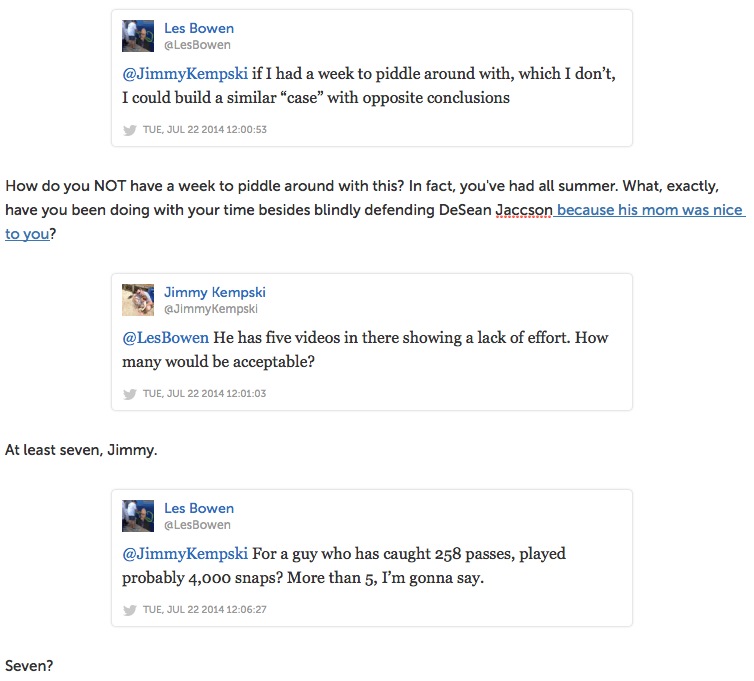This screenshot has height=681, width=754.
Task: Follow @JimmyKempski mention in the 258 passes tweet
Action: coord(185,554)
